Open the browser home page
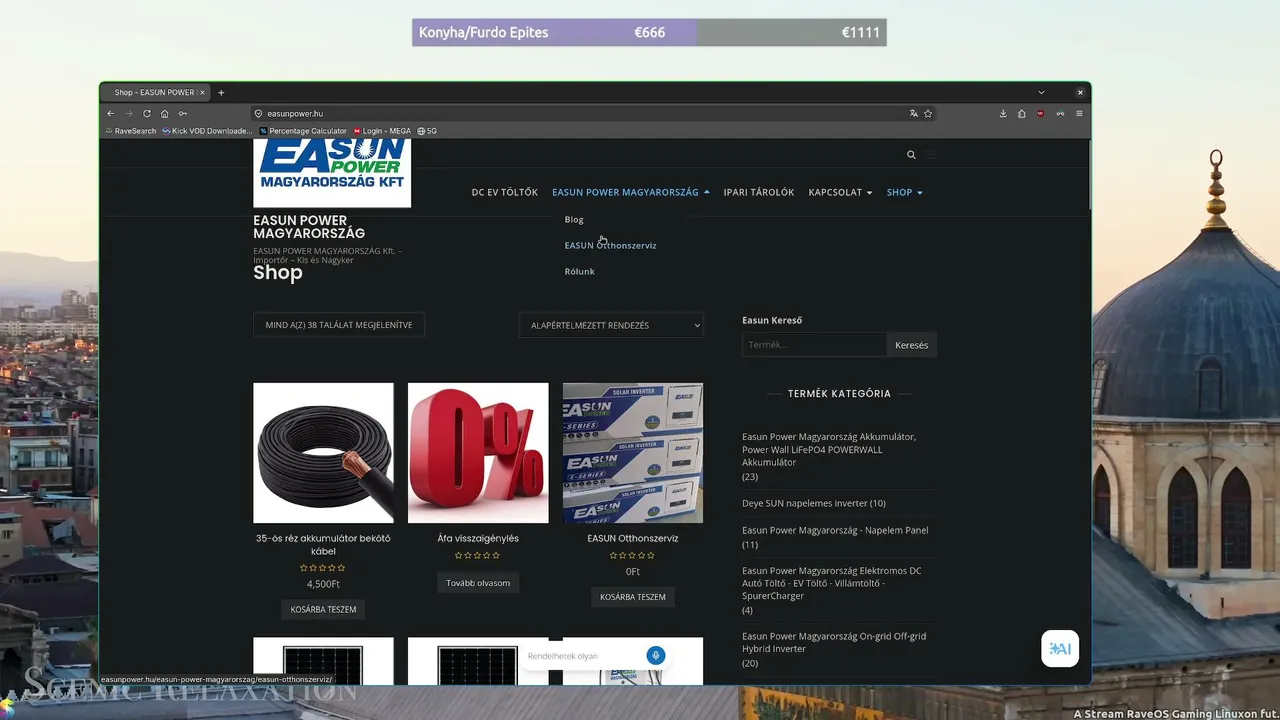Image resolution: width=1280 pixels, height=720 pixels. pos(165,114)
